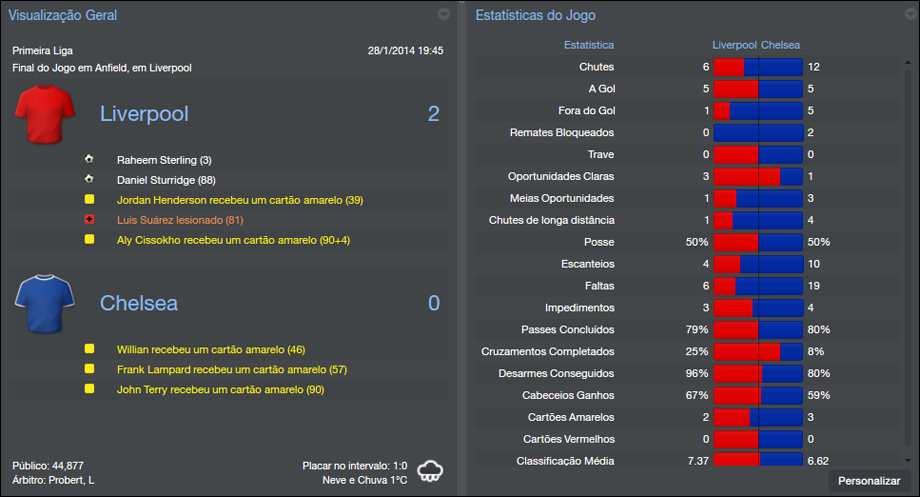Click the red injury icon beside Luis Suárez
The image size is (920, 497).
tap(90, 219)
